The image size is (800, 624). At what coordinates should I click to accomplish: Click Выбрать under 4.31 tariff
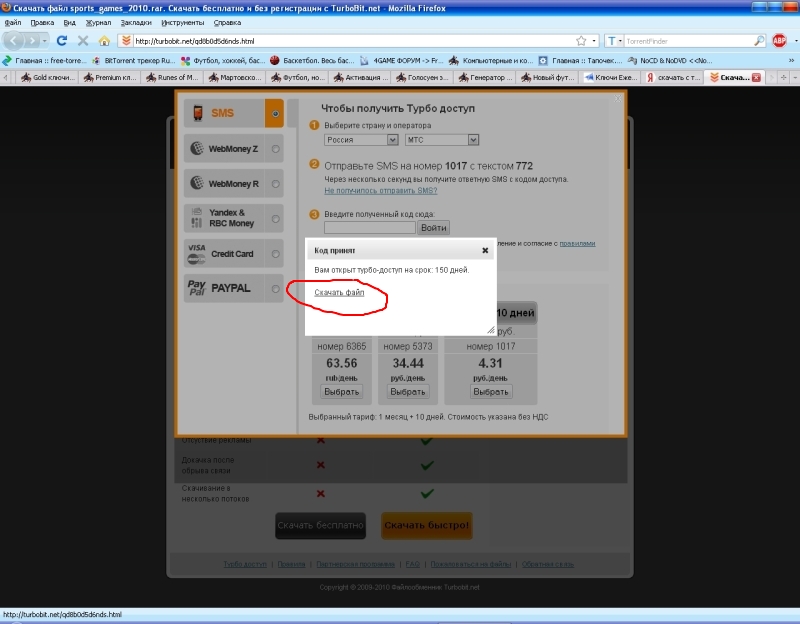click(x=490, y=392)
